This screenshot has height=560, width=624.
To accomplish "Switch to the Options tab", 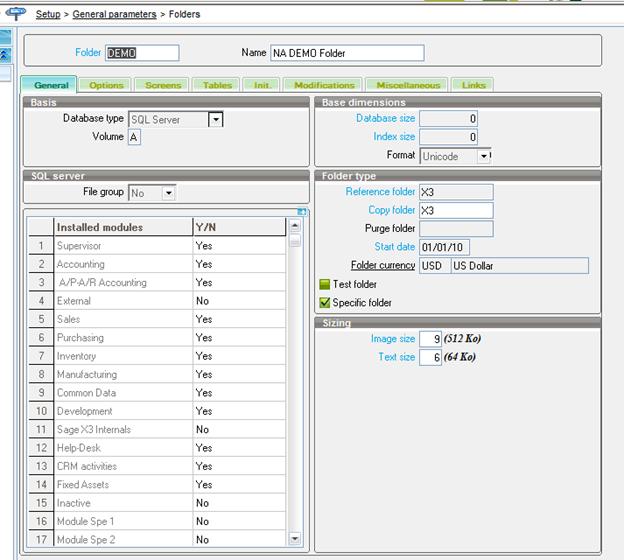I will tap(106, 85).
